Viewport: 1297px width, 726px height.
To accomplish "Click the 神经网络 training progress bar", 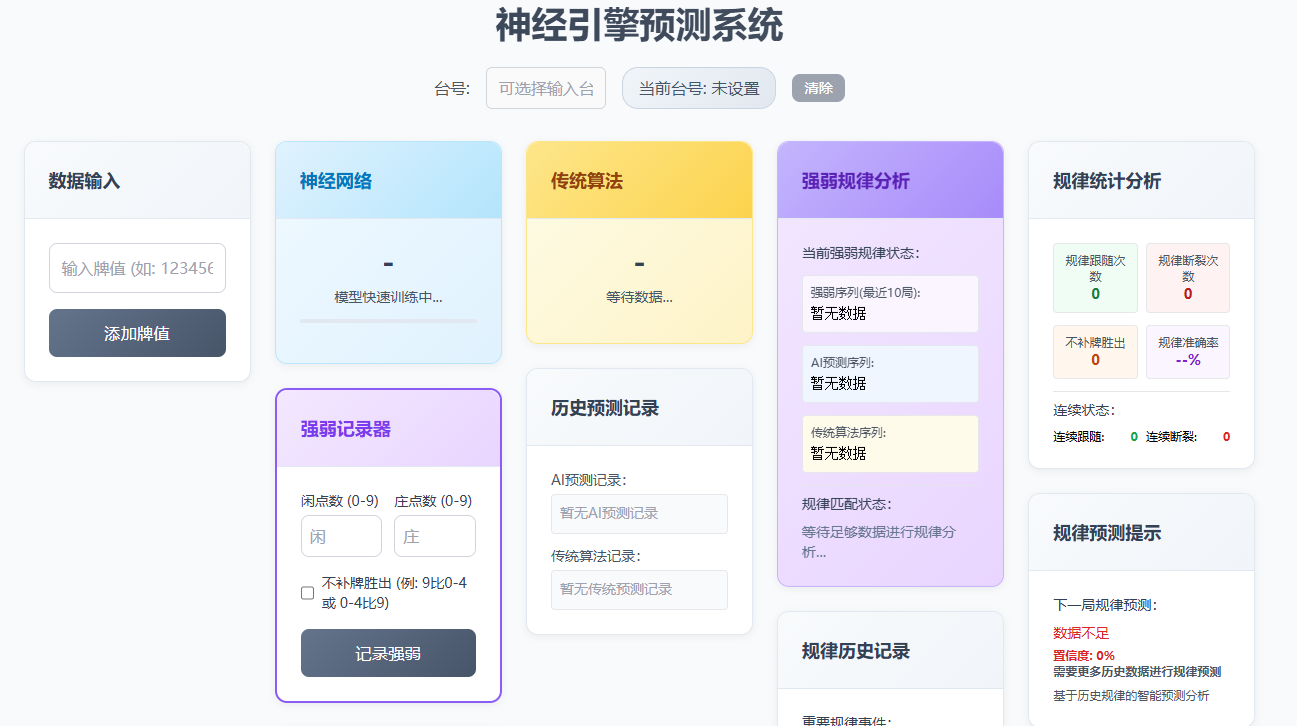I will 388,321.
